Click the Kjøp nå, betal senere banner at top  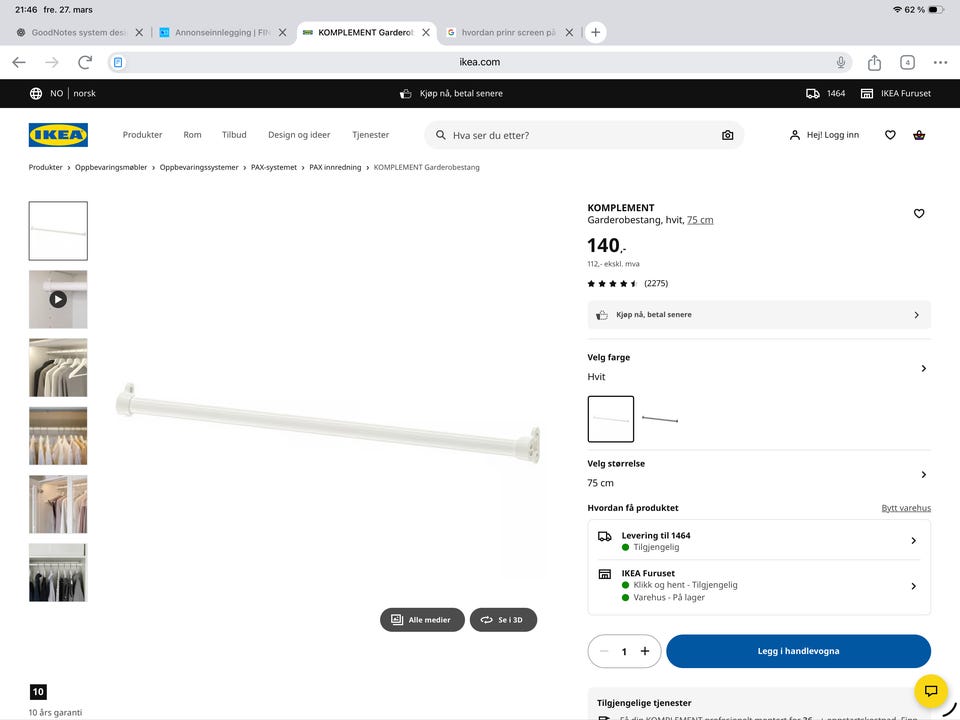[451, 94]
